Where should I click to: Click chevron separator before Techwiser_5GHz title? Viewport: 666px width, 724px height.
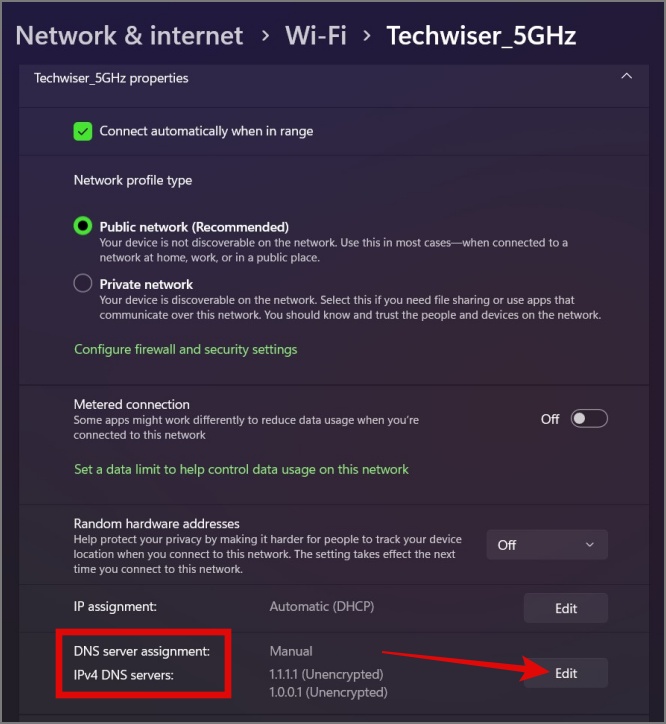click(x=367, y=36)
